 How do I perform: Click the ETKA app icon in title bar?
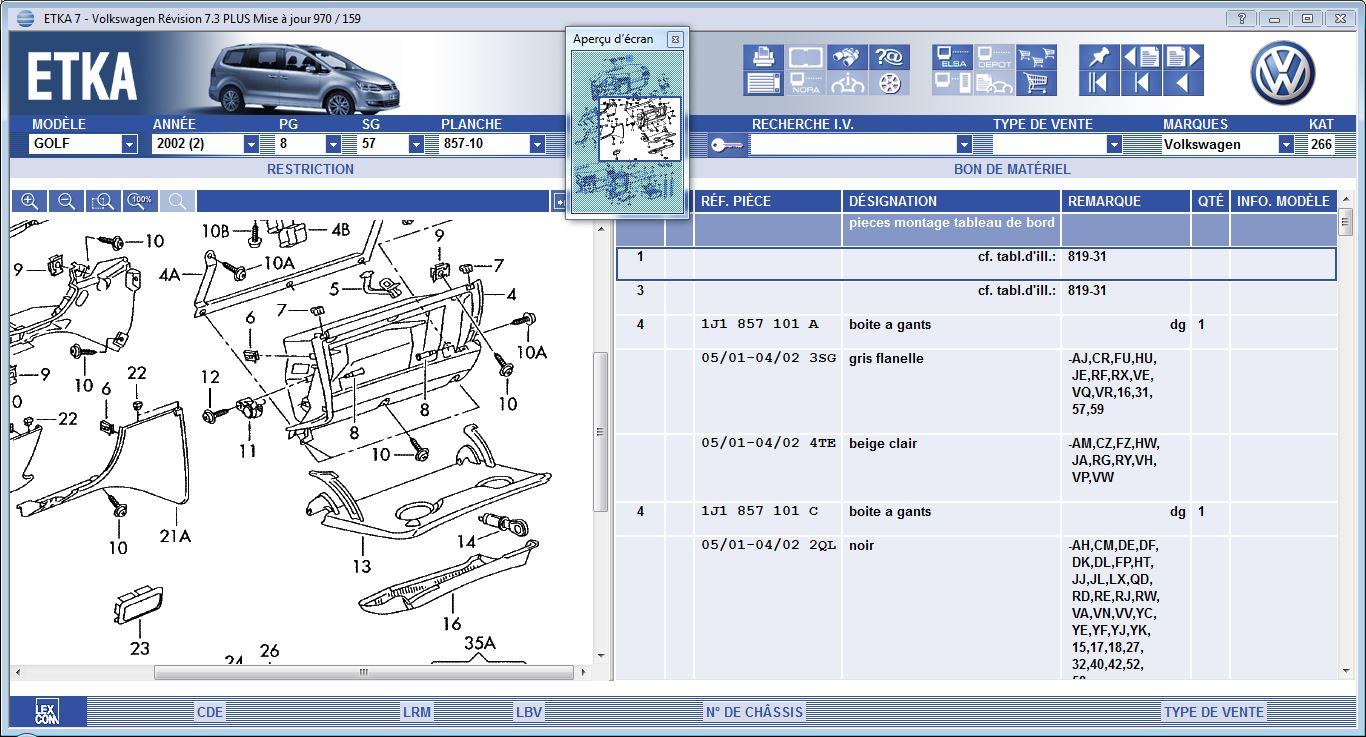26,18
